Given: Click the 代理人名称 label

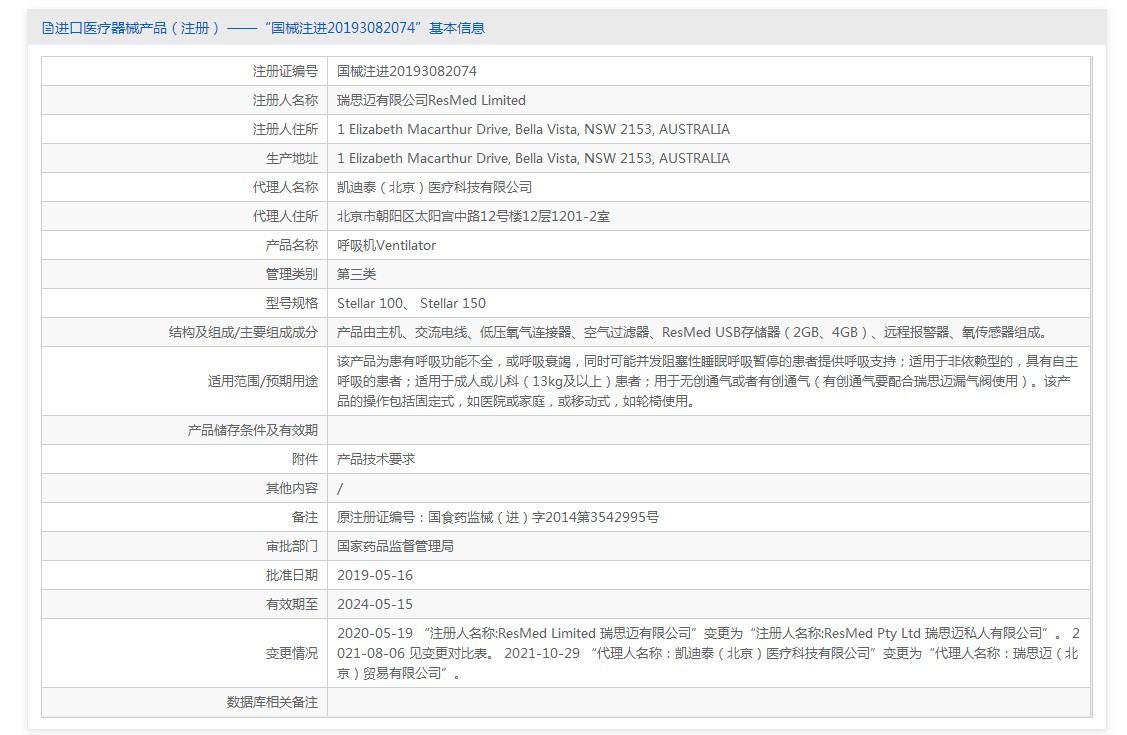Looking at the screenshot, I should (285, 187).
